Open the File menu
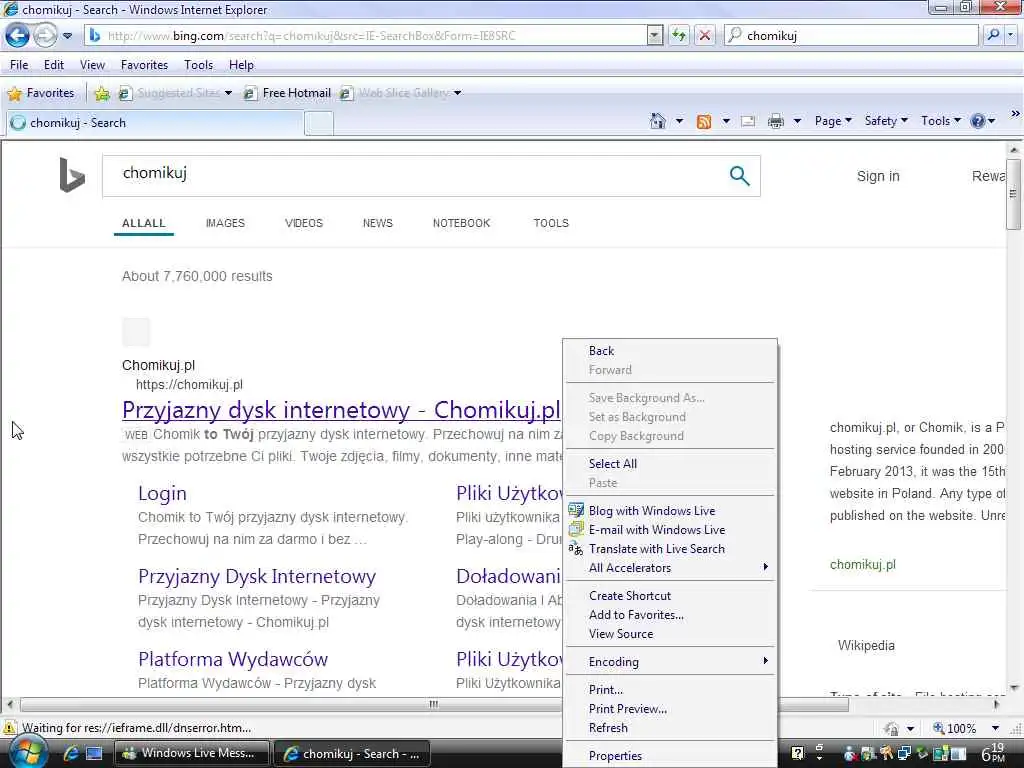 coord(19,65)
